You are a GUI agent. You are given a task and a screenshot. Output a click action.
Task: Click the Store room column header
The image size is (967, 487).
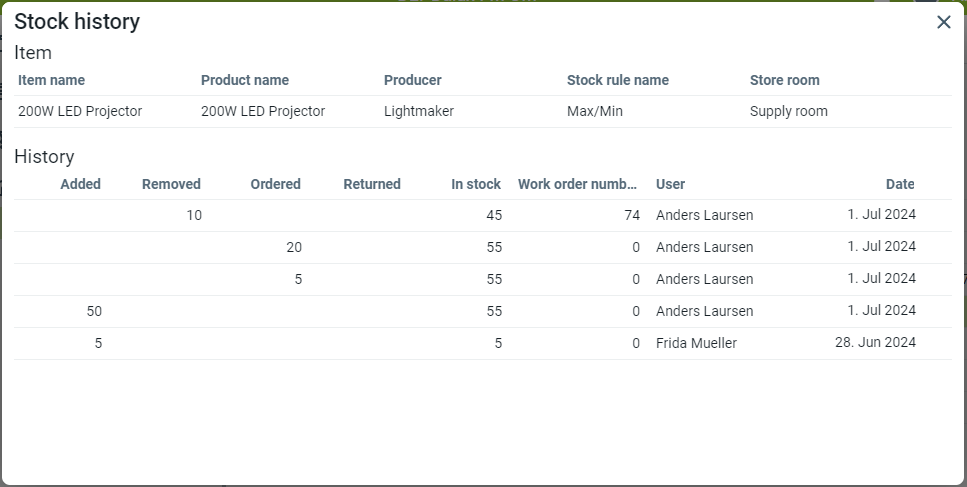pos(784,80)
